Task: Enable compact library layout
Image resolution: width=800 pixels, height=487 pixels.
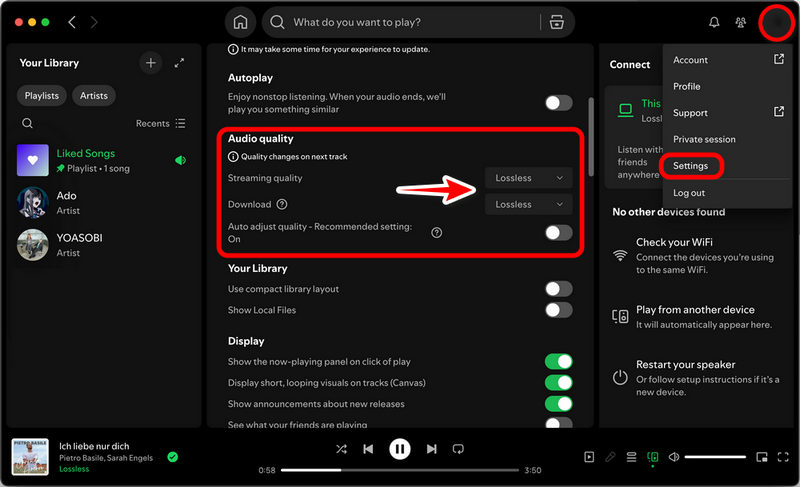Action: coord(559,289)
